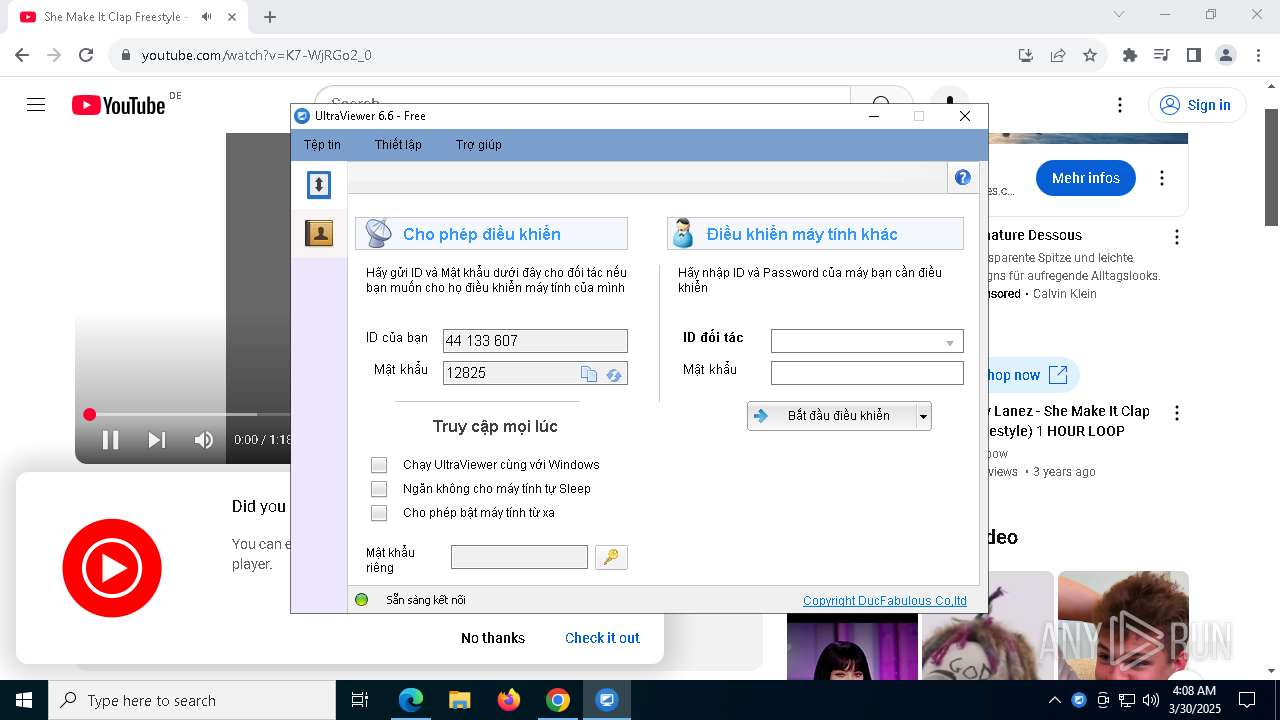The image size is (1280, 720).
Task: Show hidden system tray icons
Action: (x=1054, y=700)
